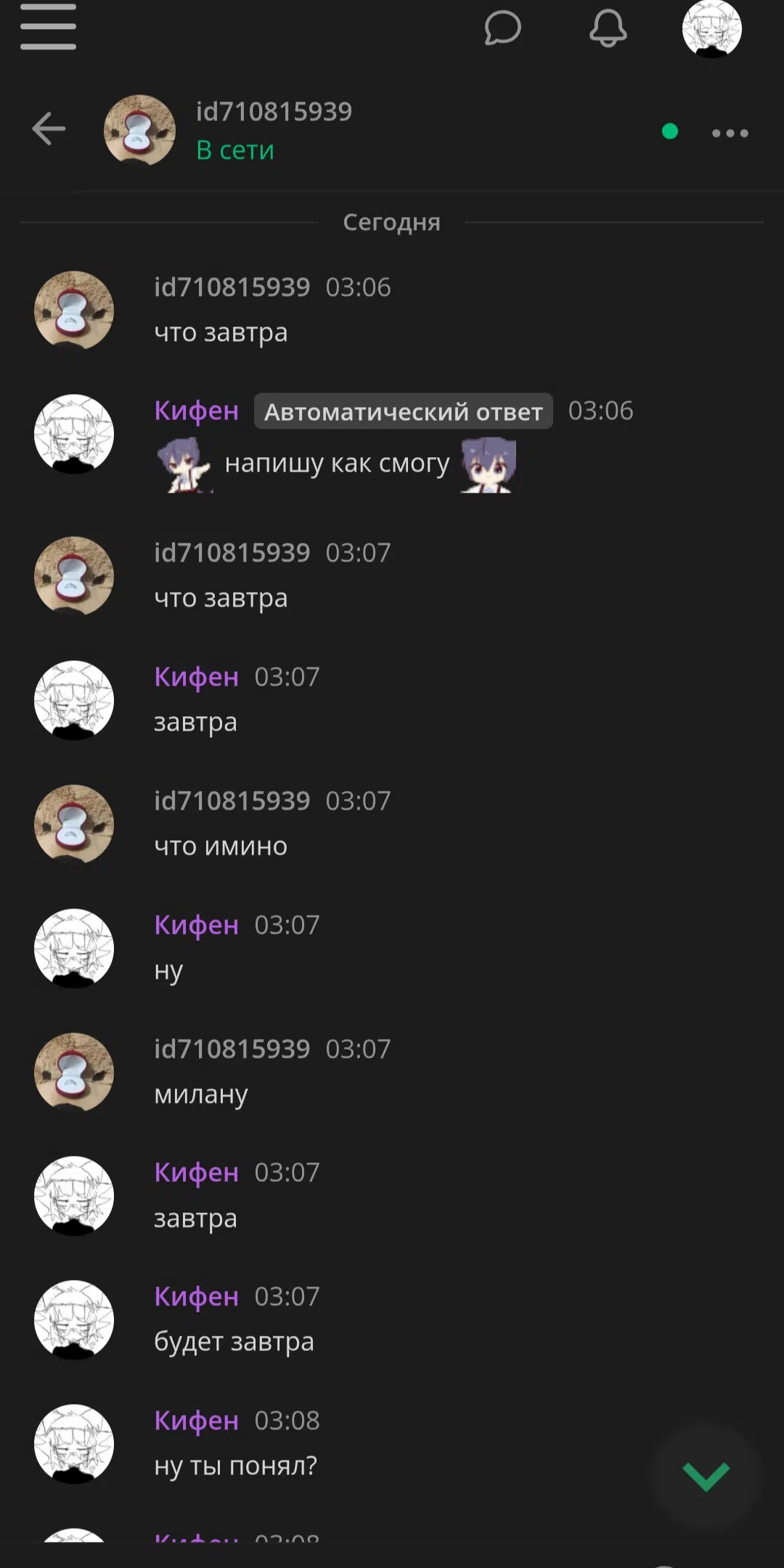Open sender avatar on the 03:06 "что завтра" message

coord(74,311)
